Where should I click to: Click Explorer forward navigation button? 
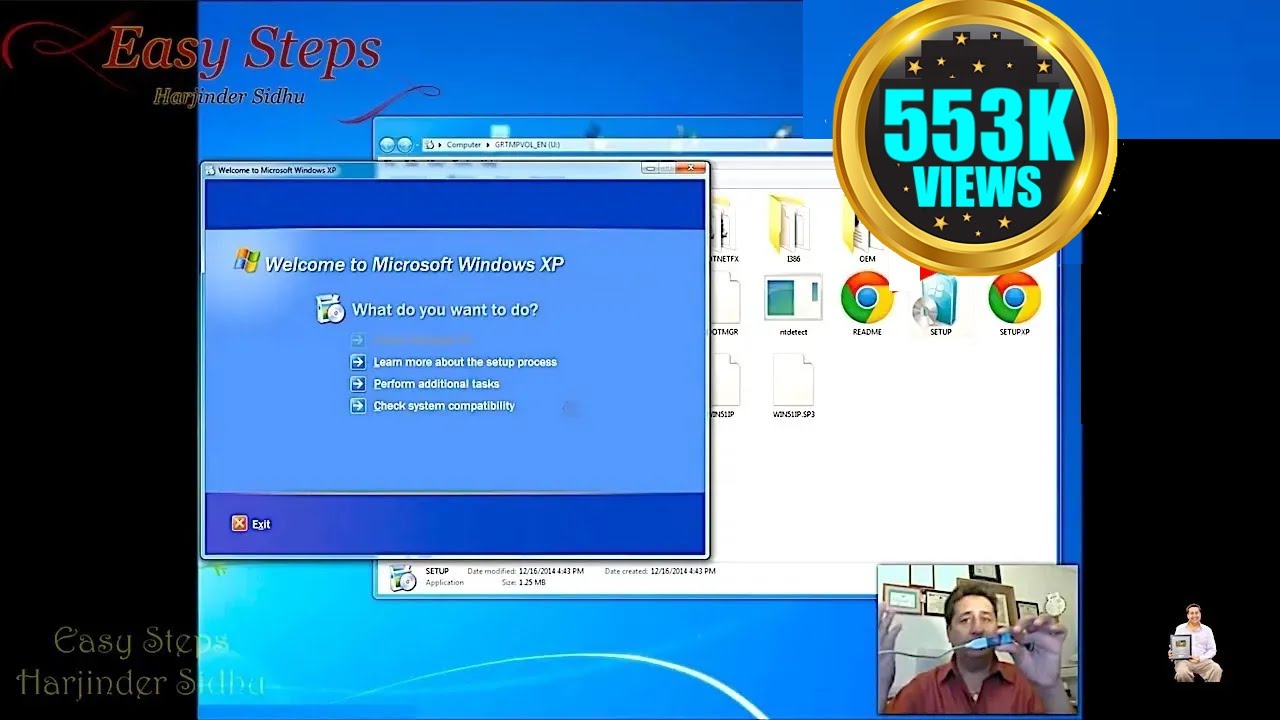(x=404, y=145)
